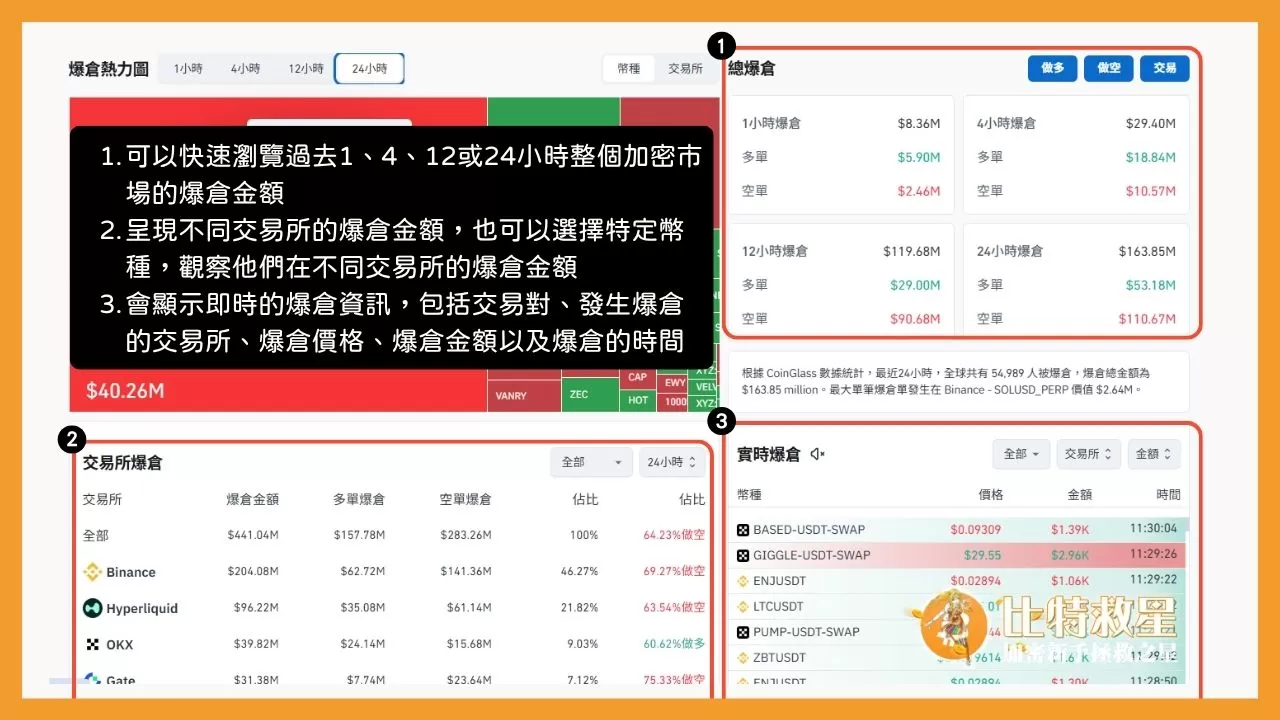Click the Binance icon beside ZBTUSDT
The width and height of the screenshot is (1280, 720).
point(743,658)
